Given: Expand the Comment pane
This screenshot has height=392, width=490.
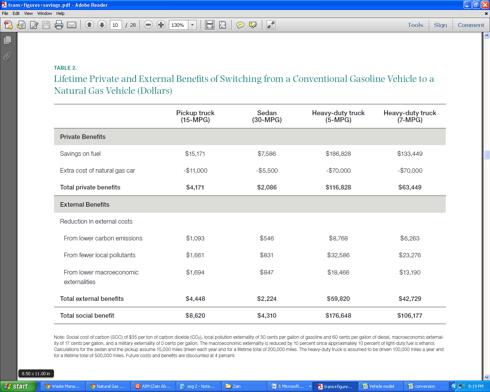Looking at the screenshot, I should [x=471, y=25].
